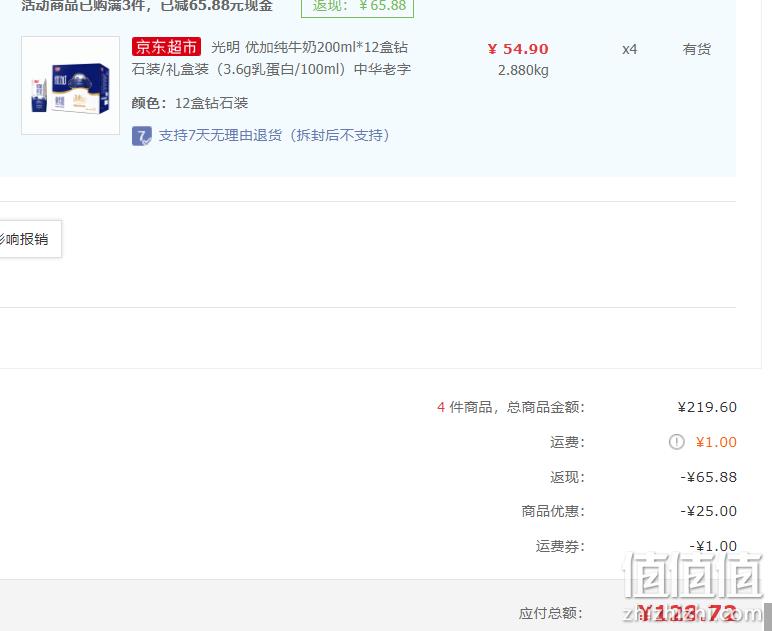The width and height of the screenshot is (772, 631).
Task: Select the ¥219.60 total goods amount
Action: (x=707, y=407)
